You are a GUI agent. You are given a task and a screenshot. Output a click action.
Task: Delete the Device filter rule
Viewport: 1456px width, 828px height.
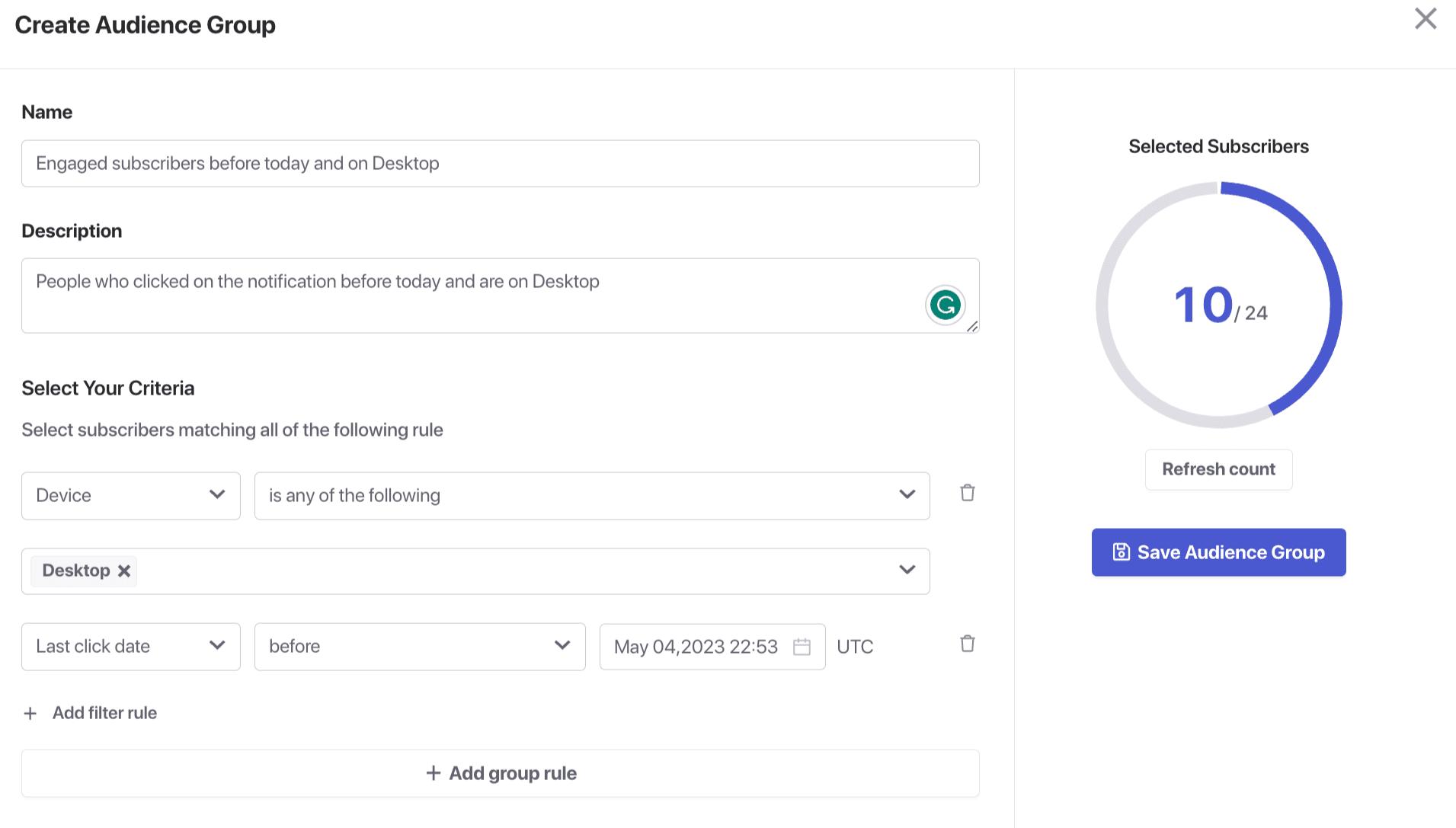[967, 493]
